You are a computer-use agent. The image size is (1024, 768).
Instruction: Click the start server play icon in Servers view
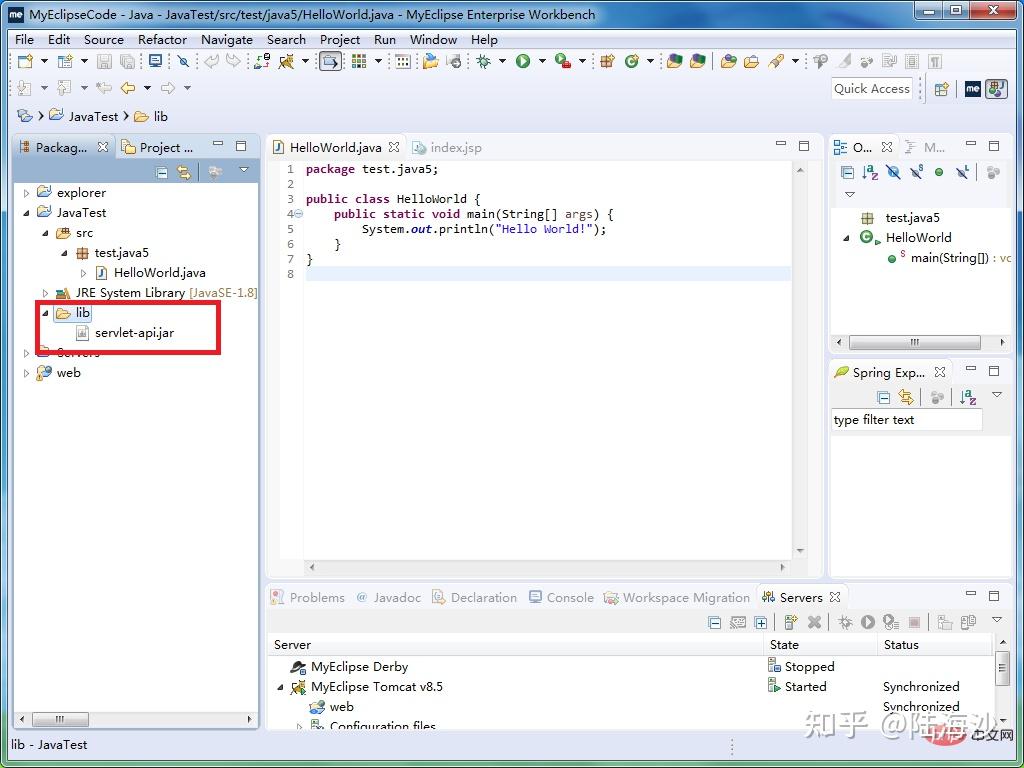pos(867,622)
